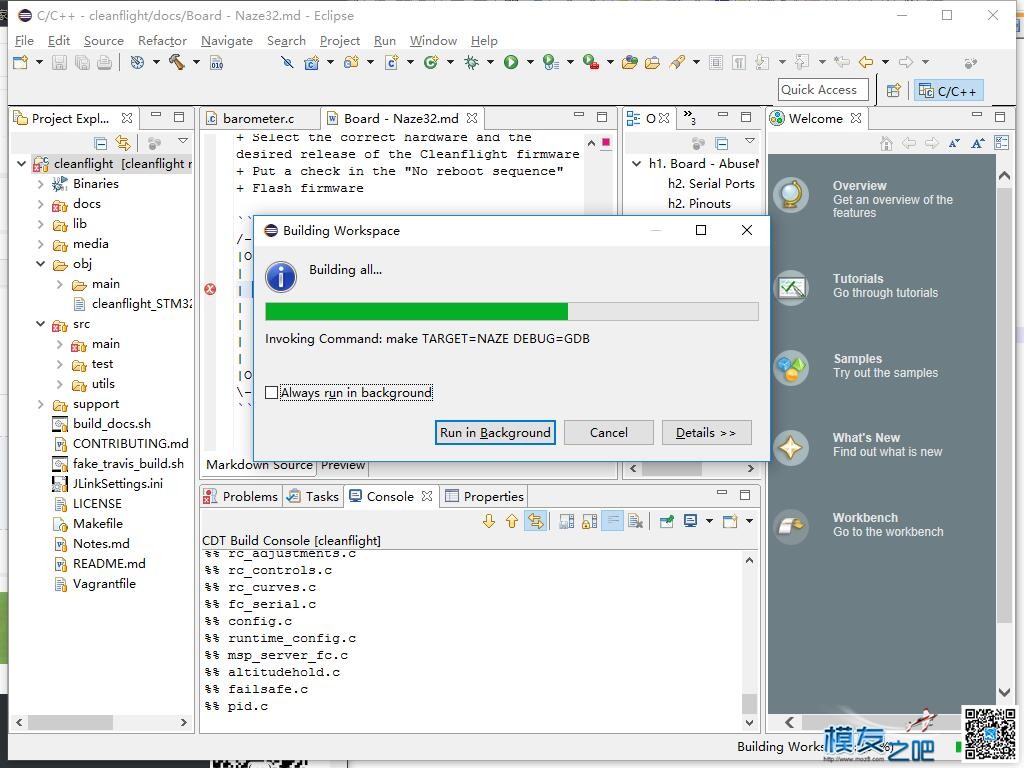Click the Save icon in main toolbar
Screen dimensions: 1024x768
(x=59, y=63)
